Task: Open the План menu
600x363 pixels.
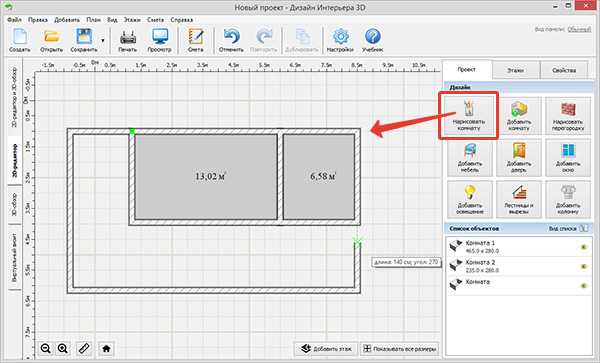Action: (93, 20)
